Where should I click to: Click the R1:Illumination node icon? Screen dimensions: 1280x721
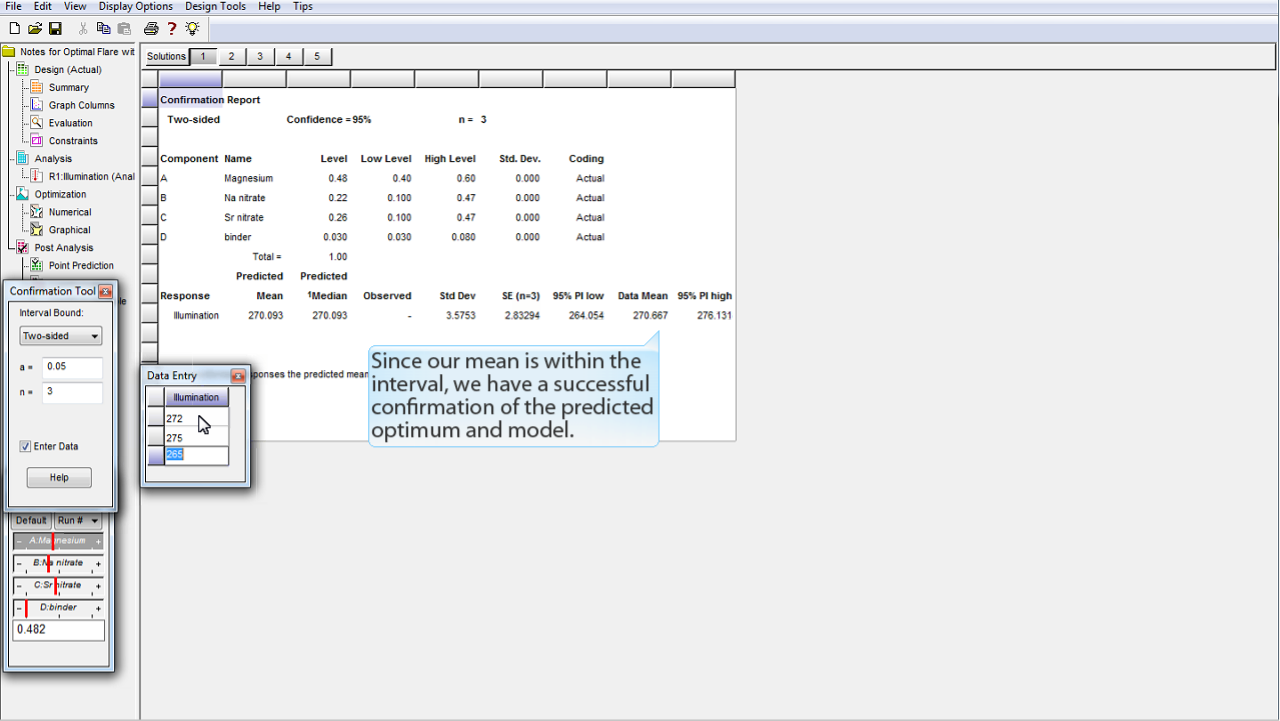(x=37, y=176)
